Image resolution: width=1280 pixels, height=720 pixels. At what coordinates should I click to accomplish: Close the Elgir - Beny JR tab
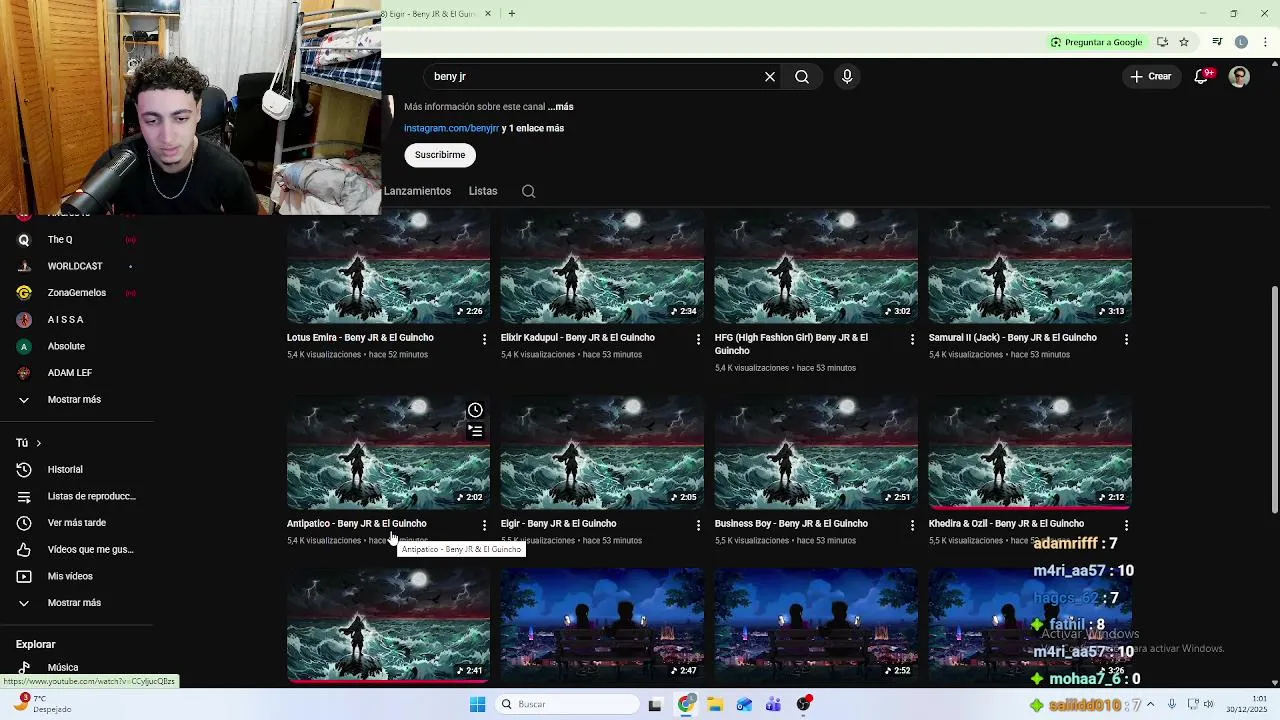click(x=488, y=14)
